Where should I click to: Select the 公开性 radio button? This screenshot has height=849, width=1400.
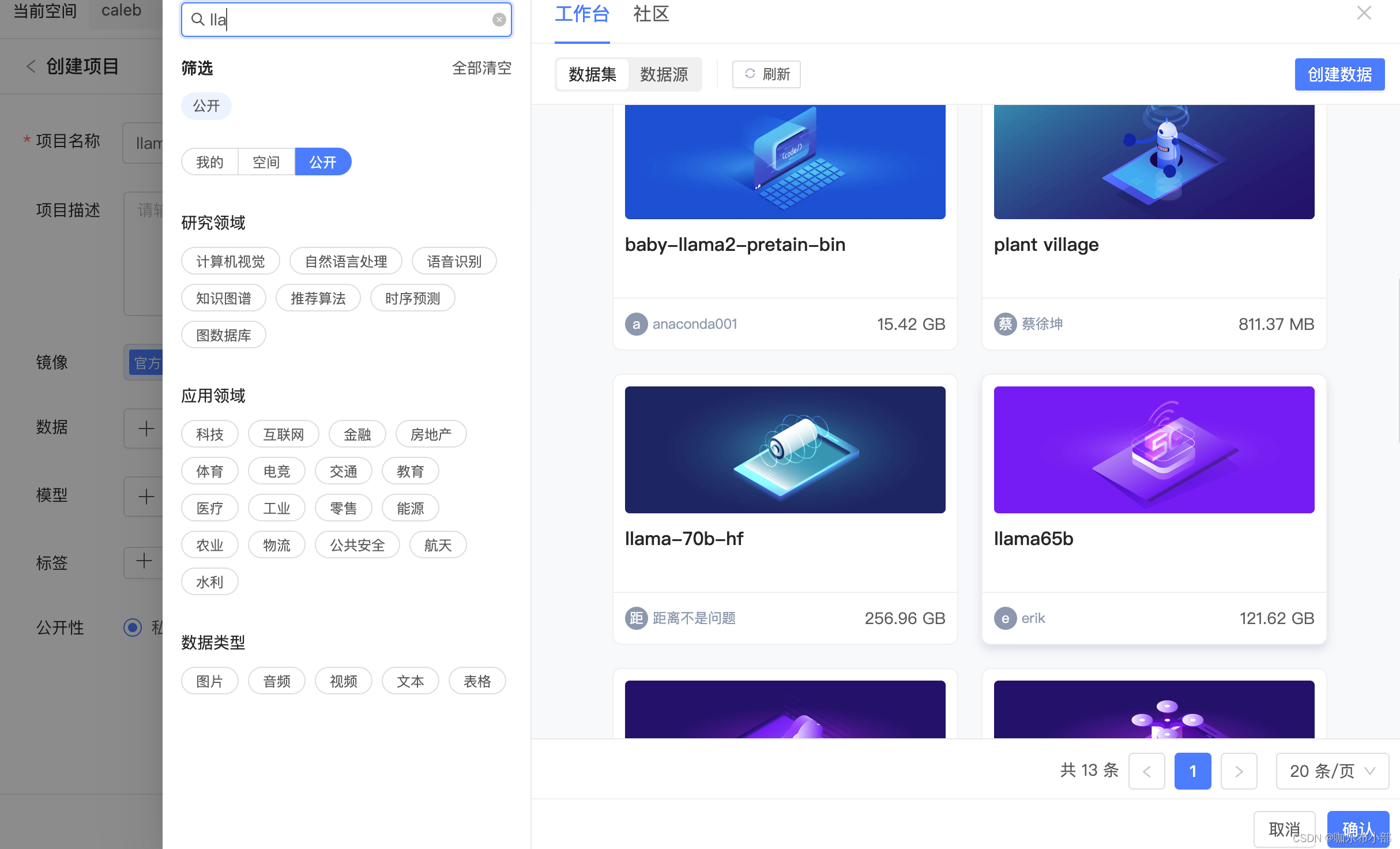click(133, 627)
